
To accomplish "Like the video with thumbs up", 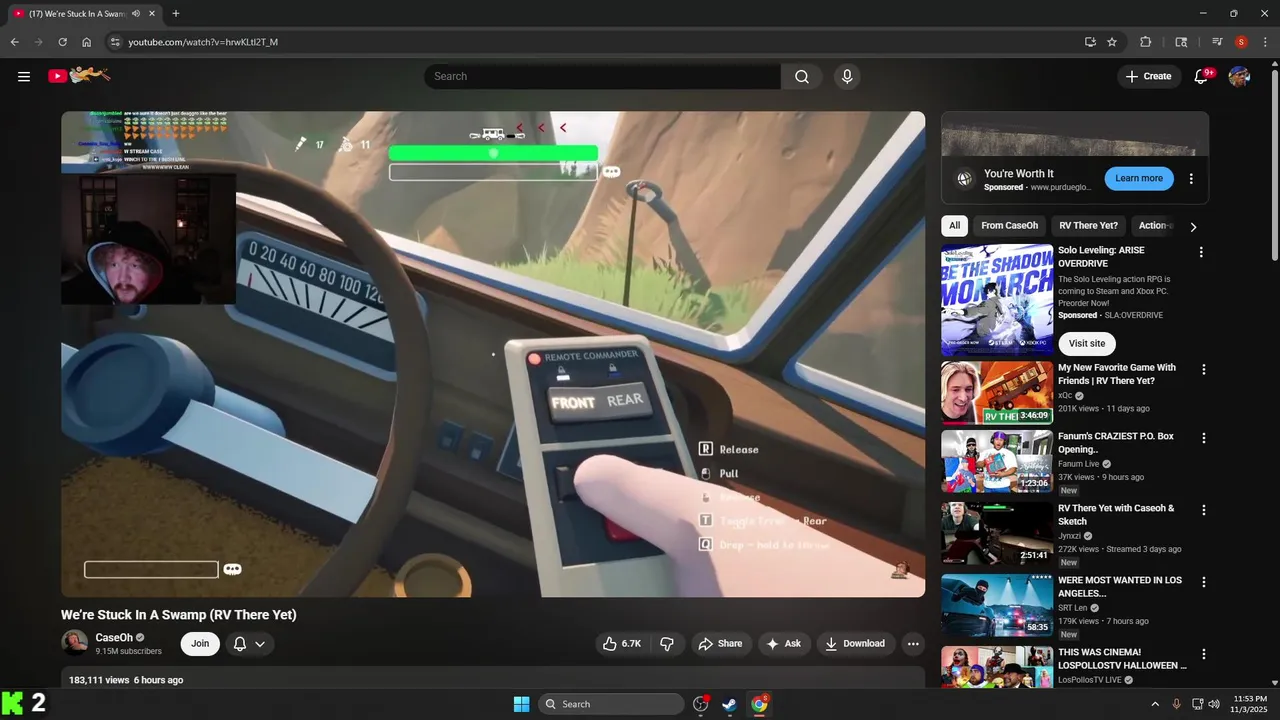I will [621, 644].
